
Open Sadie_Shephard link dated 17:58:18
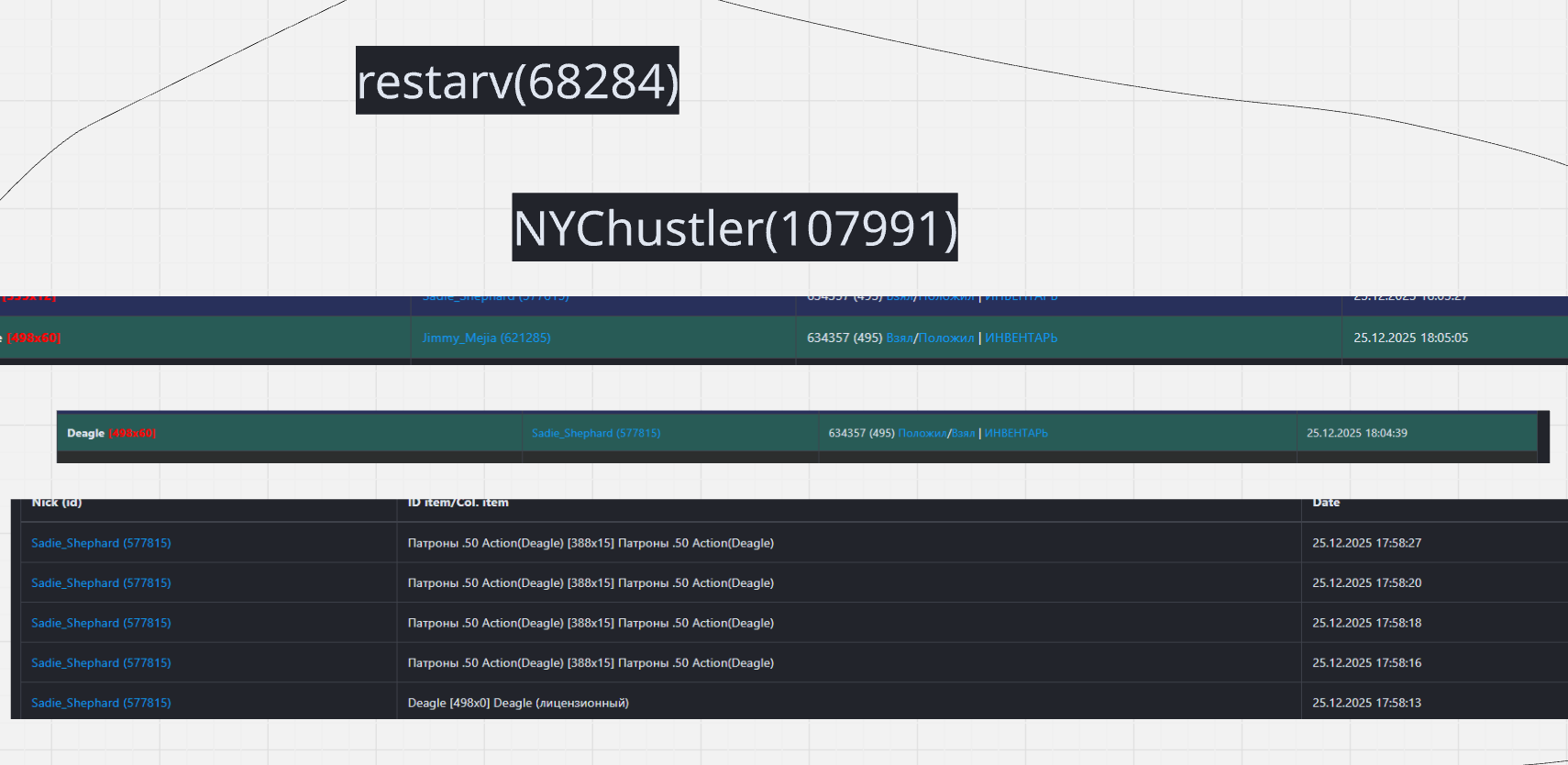point(101,623)
